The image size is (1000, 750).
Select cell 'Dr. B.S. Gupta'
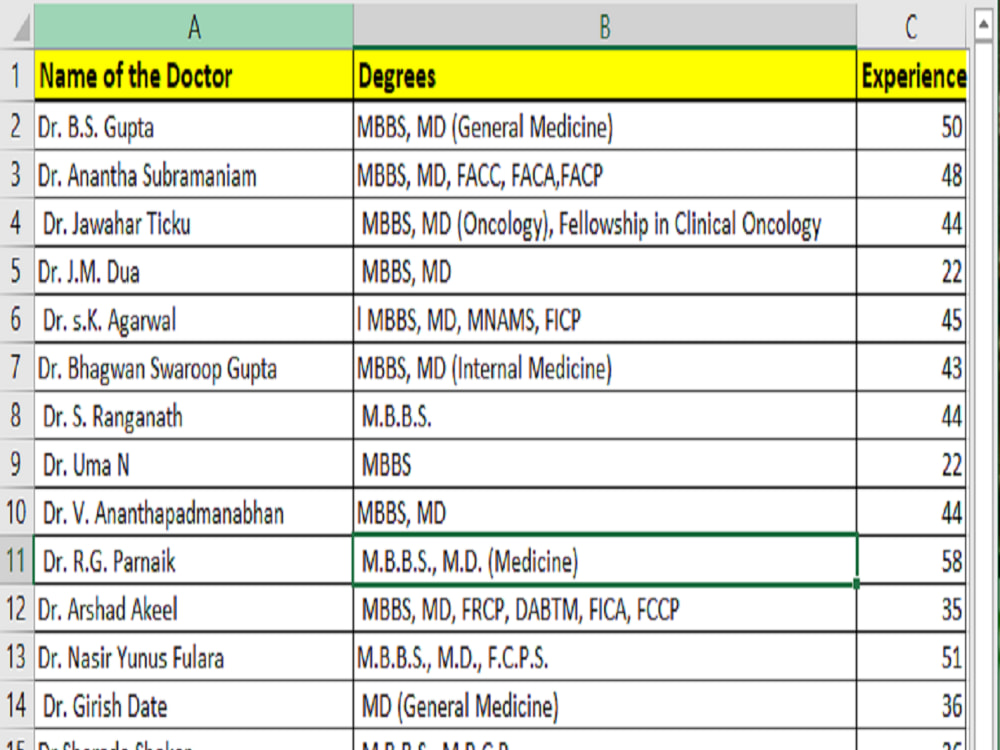(x=194, y=126)
